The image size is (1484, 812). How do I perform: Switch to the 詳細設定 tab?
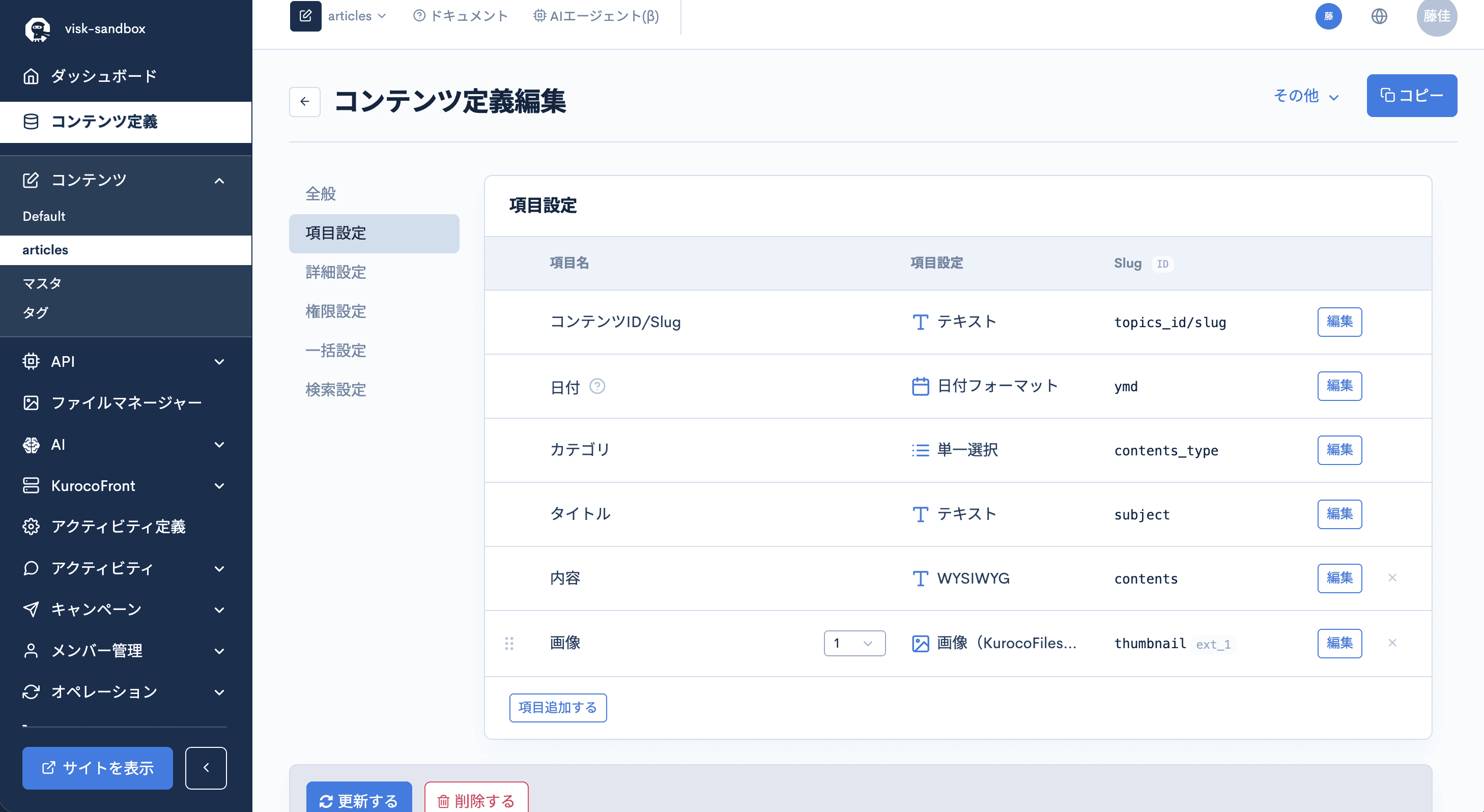(x=336, y=272)
